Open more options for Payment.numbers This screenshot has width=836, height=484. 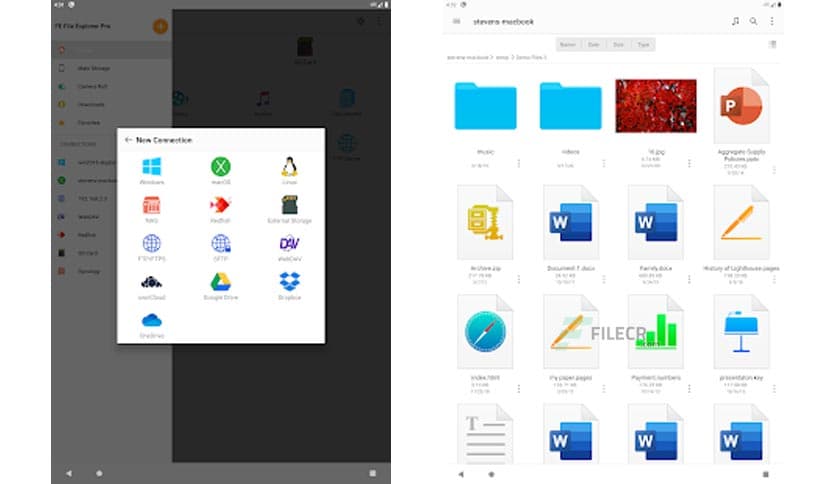coord(689,389)
